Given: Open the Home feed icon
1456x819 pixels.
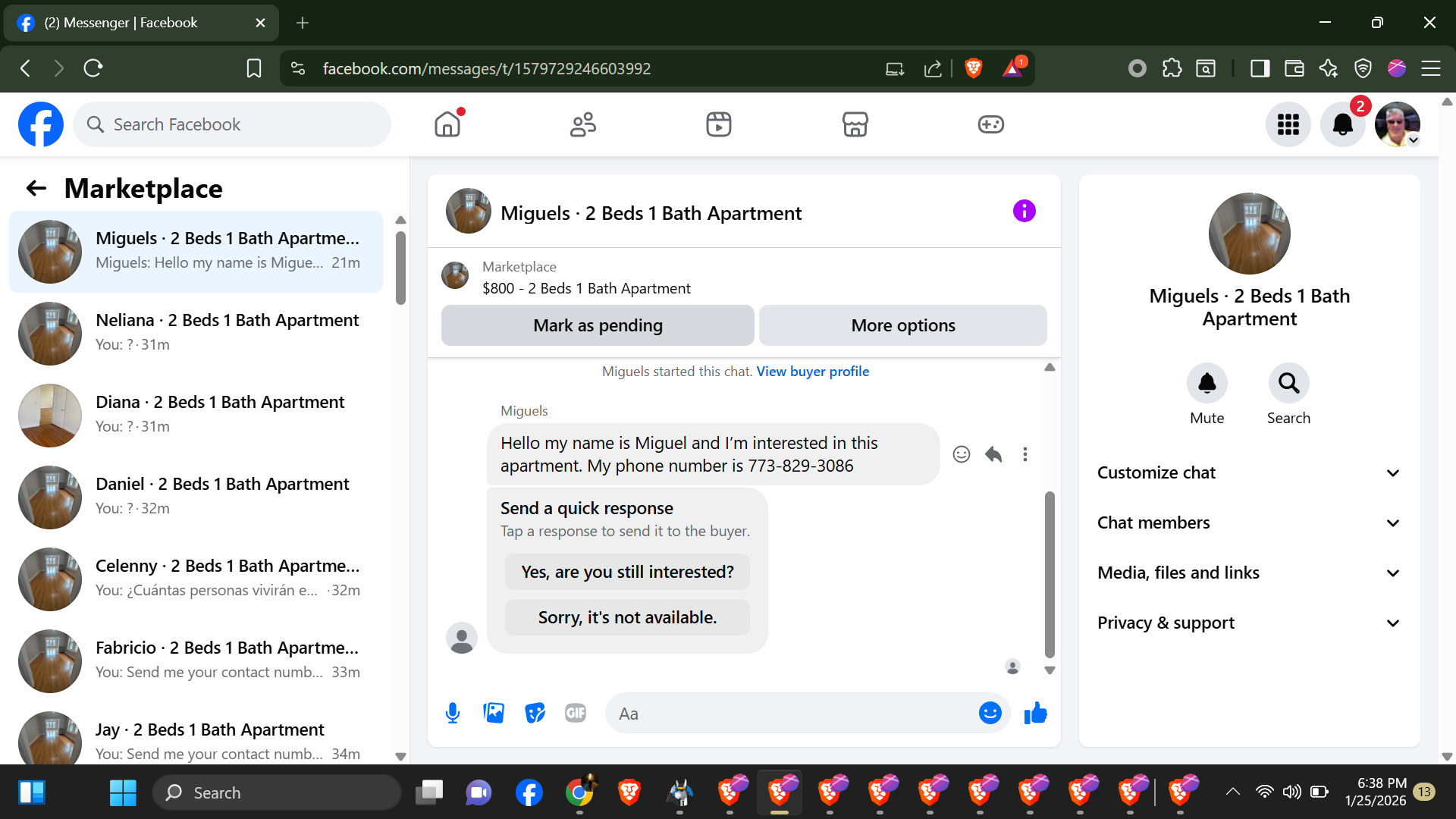Looking at the screenshot, I should click(447, 124).
